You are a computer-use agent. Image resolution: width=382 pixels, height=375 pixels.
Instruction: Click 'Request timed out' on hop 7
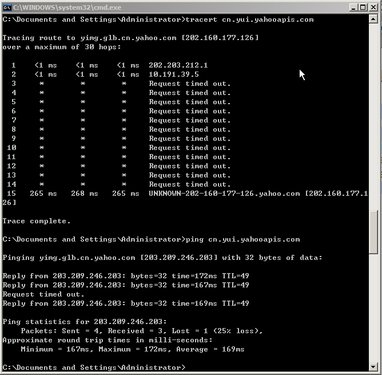click(x=190, y=120)
